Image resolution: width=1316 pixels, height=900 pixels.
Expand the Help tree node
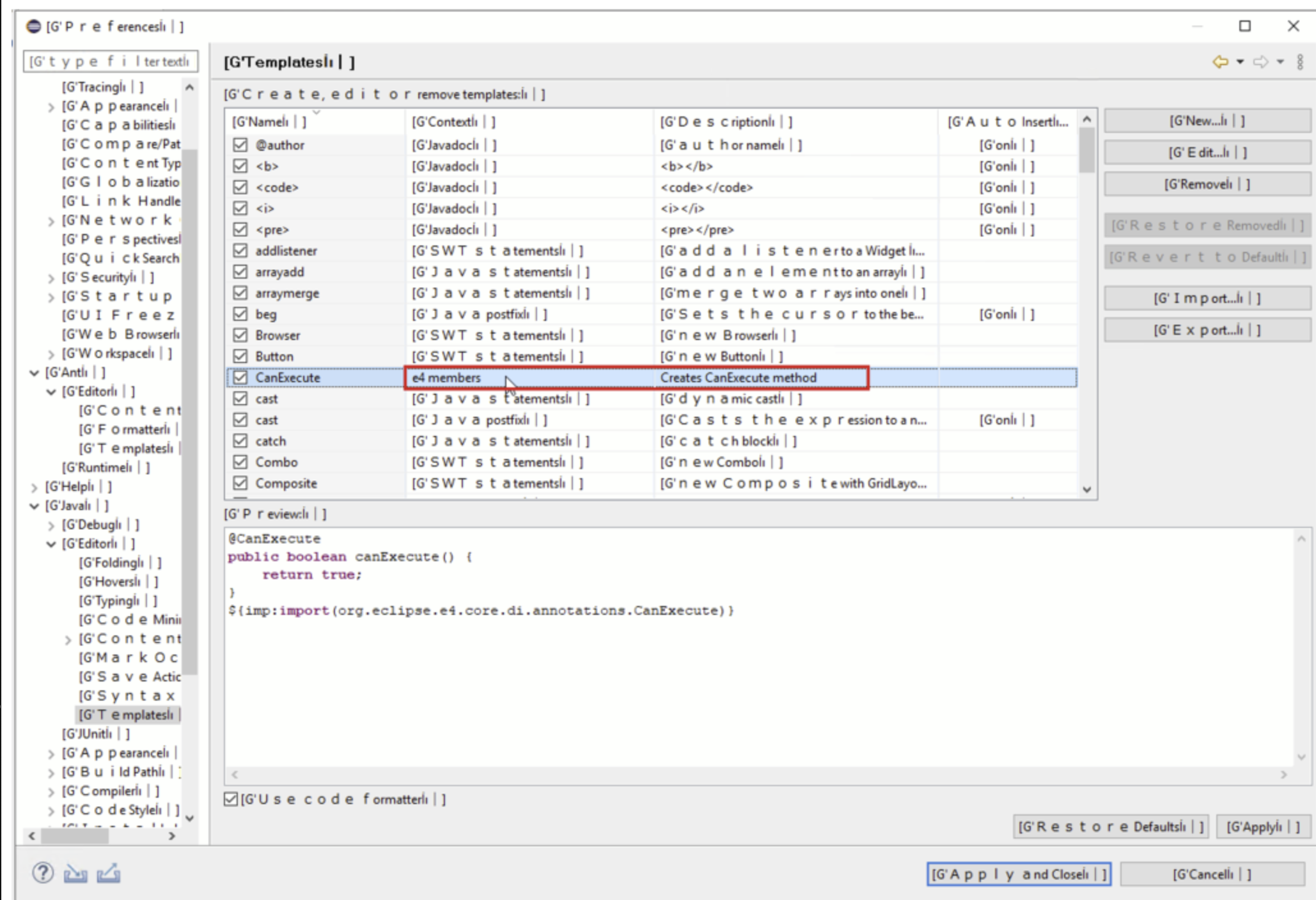[35, 488]
